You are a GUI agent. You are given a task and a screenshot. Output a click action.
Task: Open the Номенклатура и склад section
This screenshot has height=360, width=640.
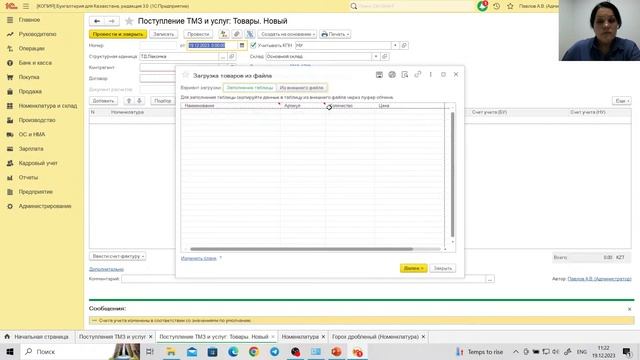(x=48, y=106)
